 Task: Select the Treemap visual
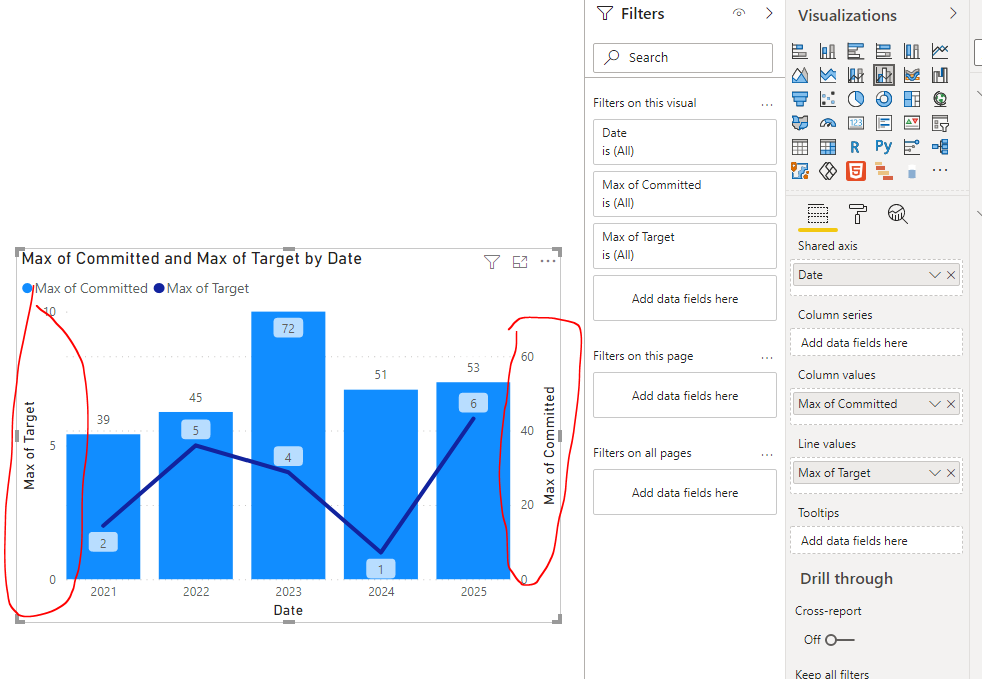click(912, 99)
